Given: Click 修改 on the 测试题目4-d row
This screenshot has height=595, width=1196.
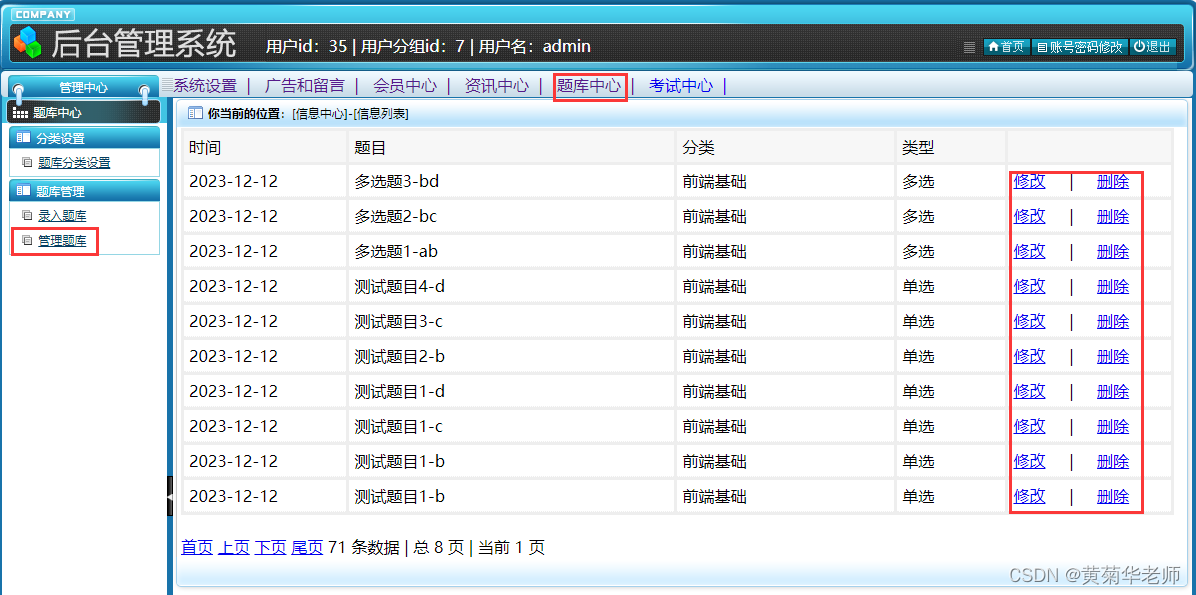Looking at the screenshot, I should coord(1029,286).
